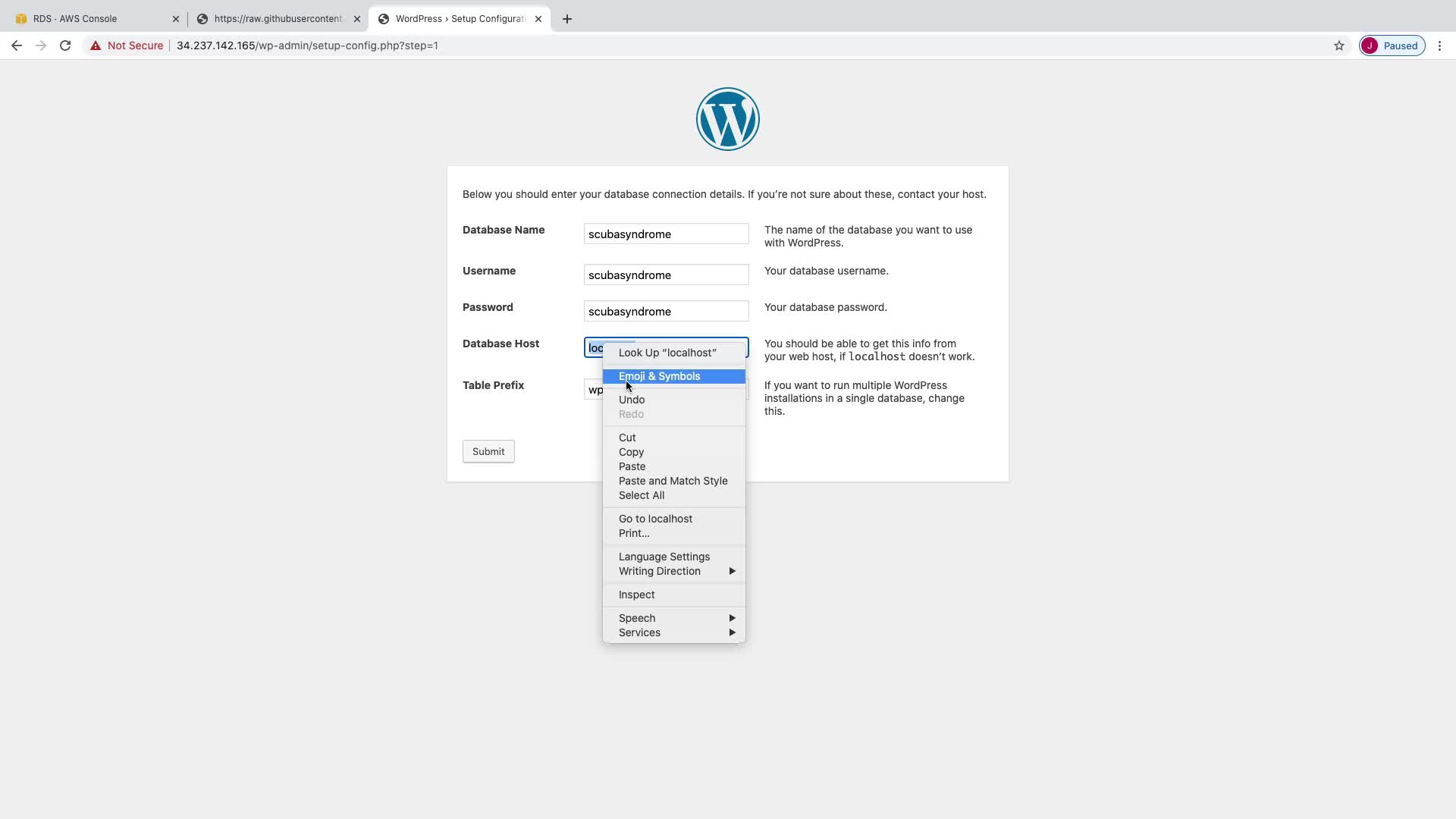Switch to the raw.githubusercontent tab
This screenshot has width=1456, height=819.
278,19
